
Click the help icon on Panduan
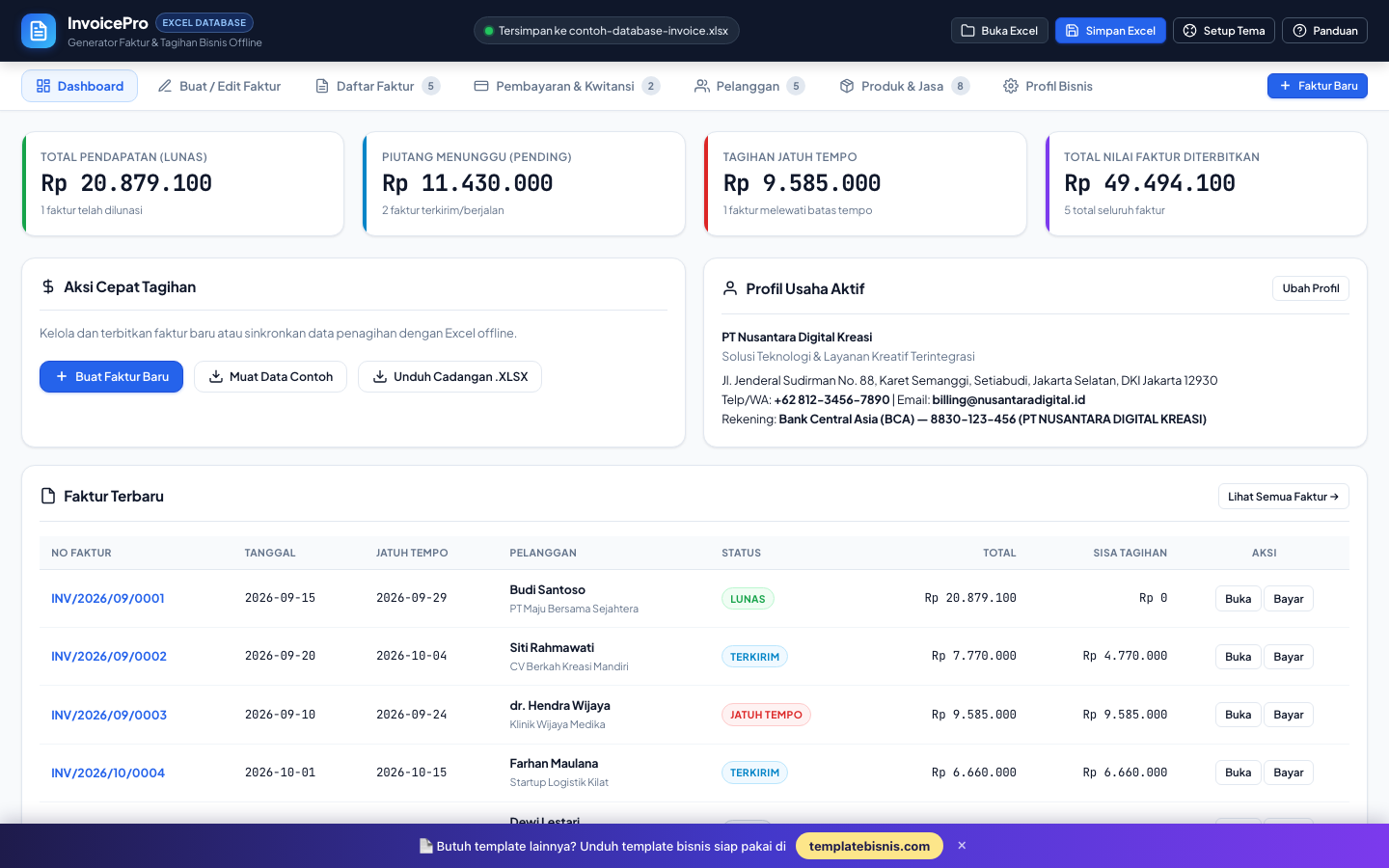(x=1299, y=31)
